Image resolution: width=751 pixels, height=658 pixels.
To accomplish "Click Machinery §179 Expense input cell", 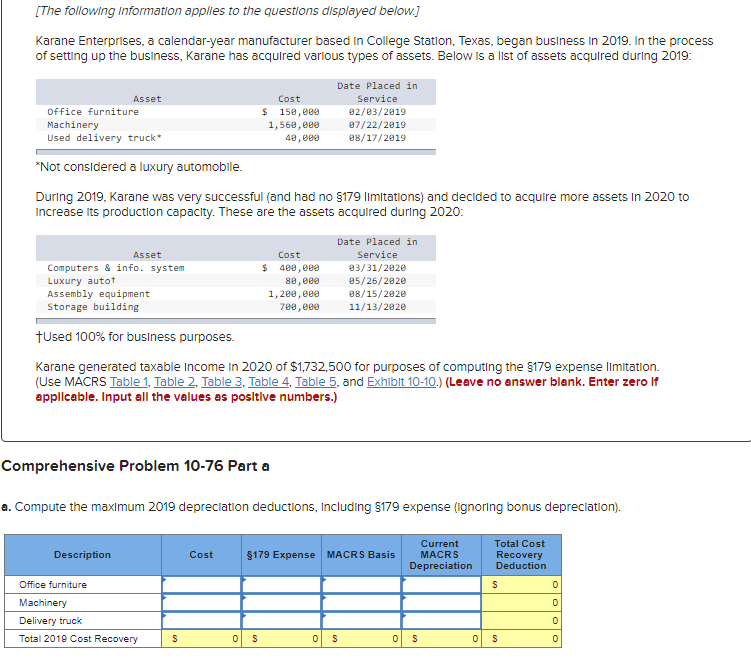I will pyautogui.click(x=281, y=602).
